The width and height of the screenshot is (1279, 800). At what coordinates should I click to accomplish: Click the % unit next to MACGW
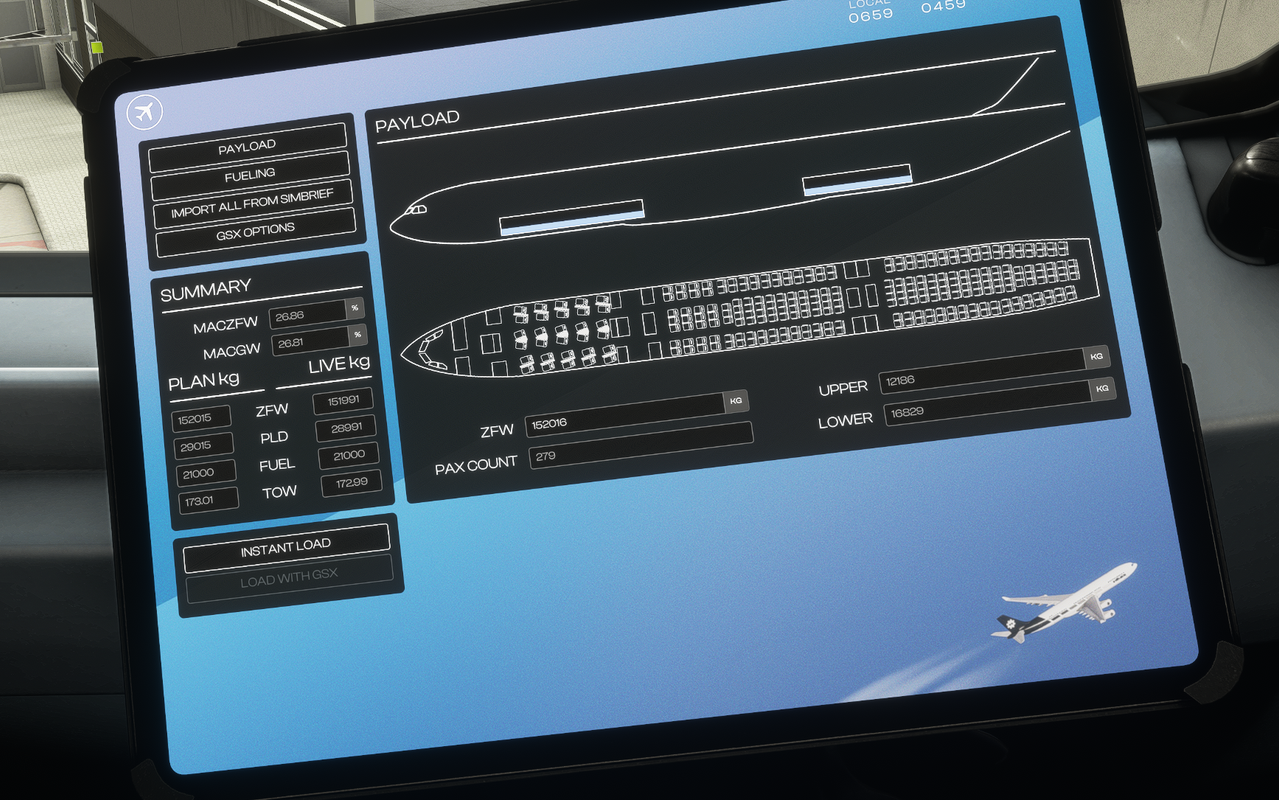pos(357,334)
